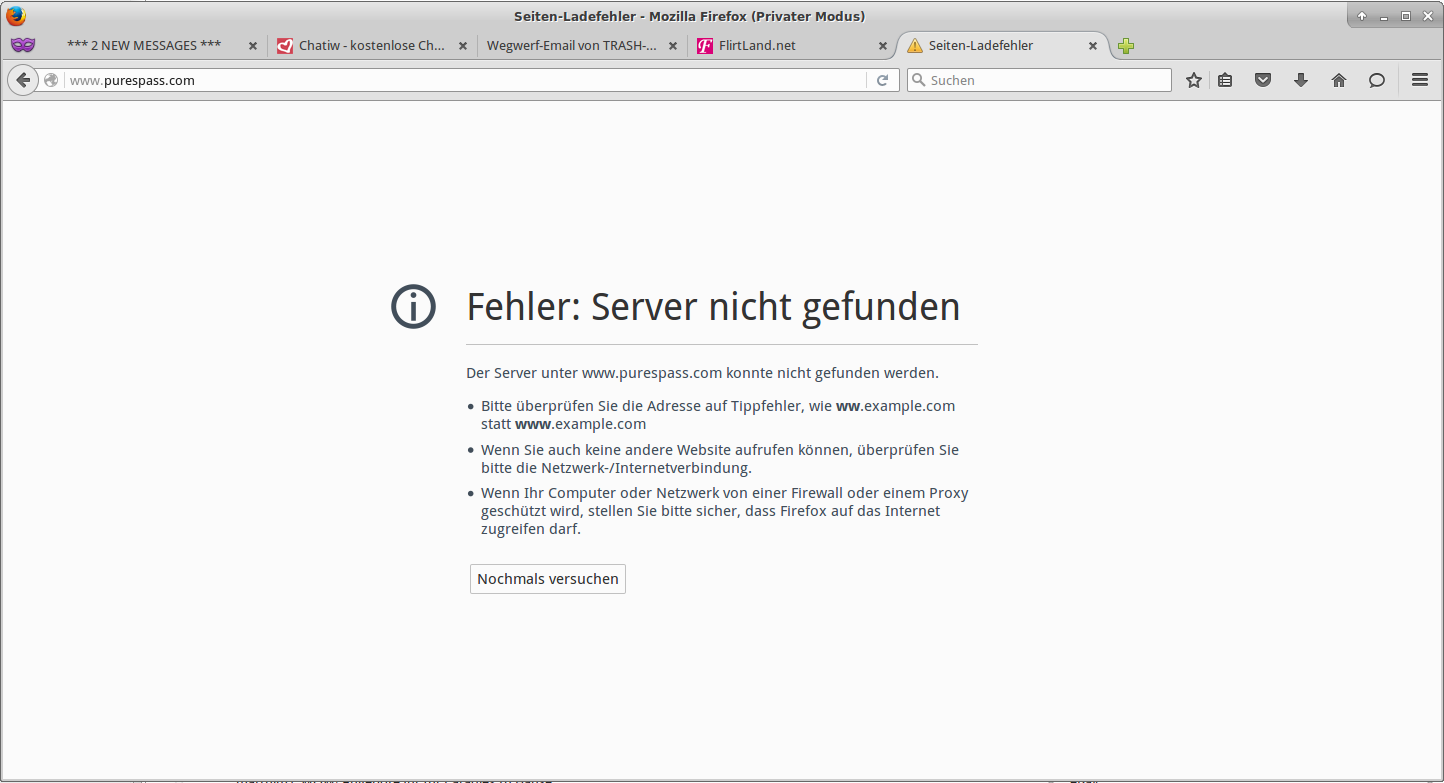The image size is (1444, 783).
Task: Minimize the Firefox window
Action: [x=1384, y=16]
